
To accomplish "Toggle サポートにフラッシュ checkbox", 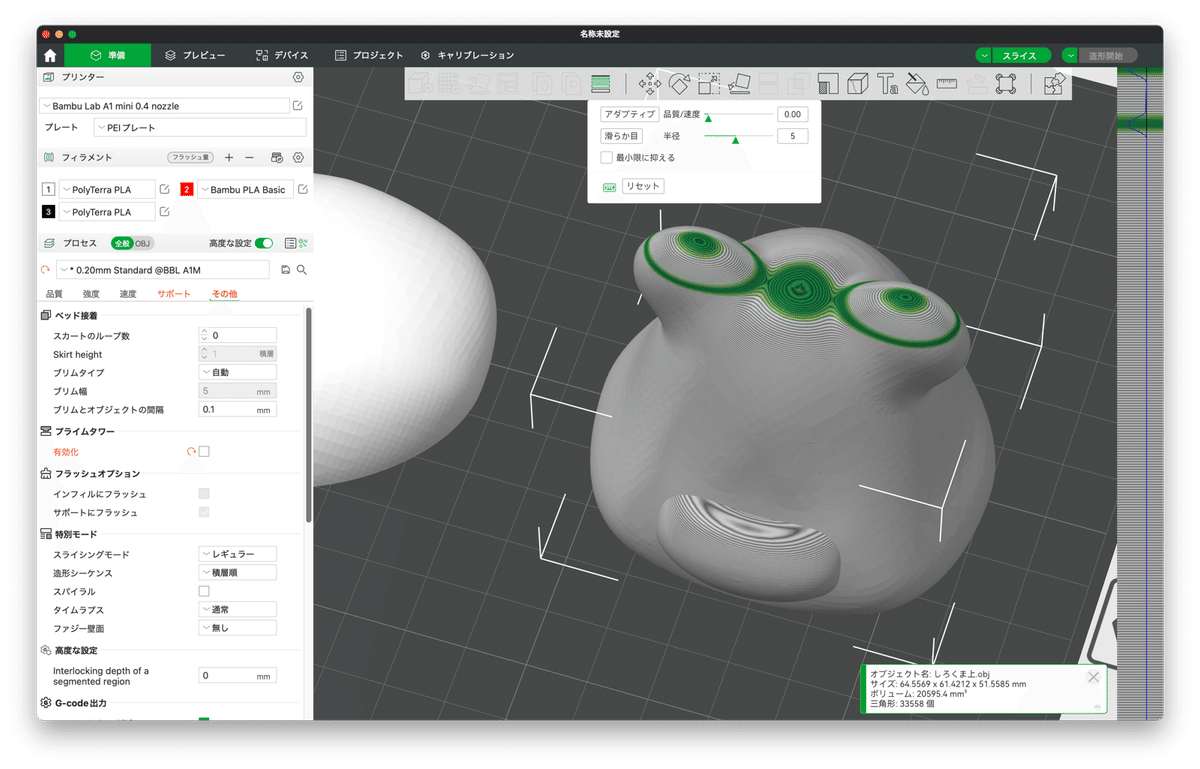I will pos(204,512).
